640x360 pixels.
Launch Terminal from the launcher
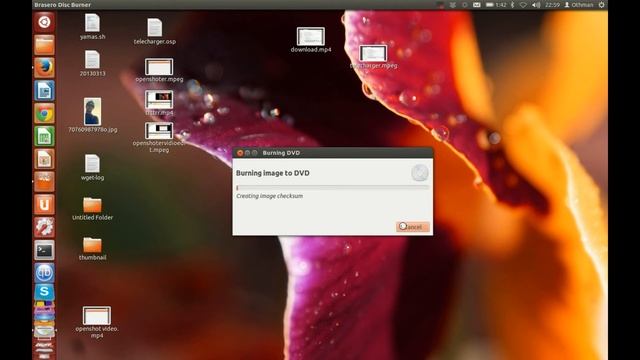tap(44, 250)
